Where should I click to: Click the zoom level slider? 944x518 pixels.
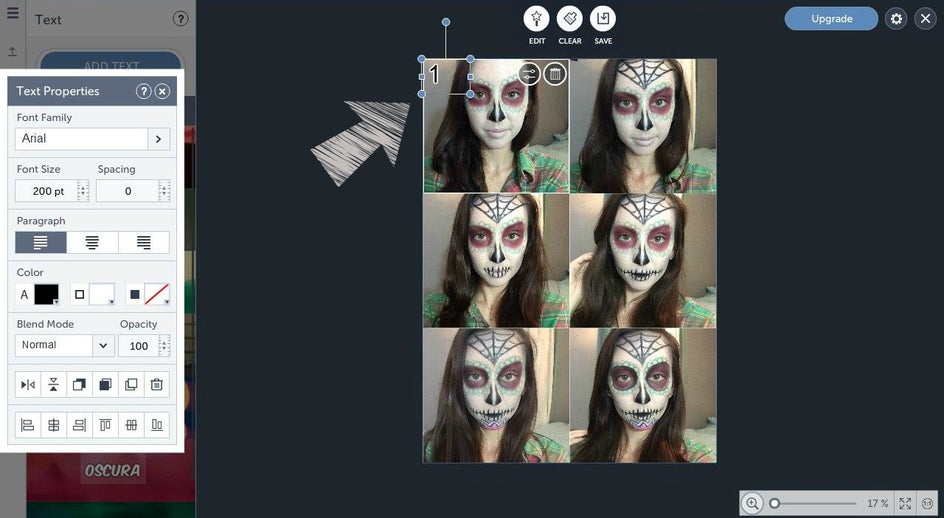(x=815, y=503)
